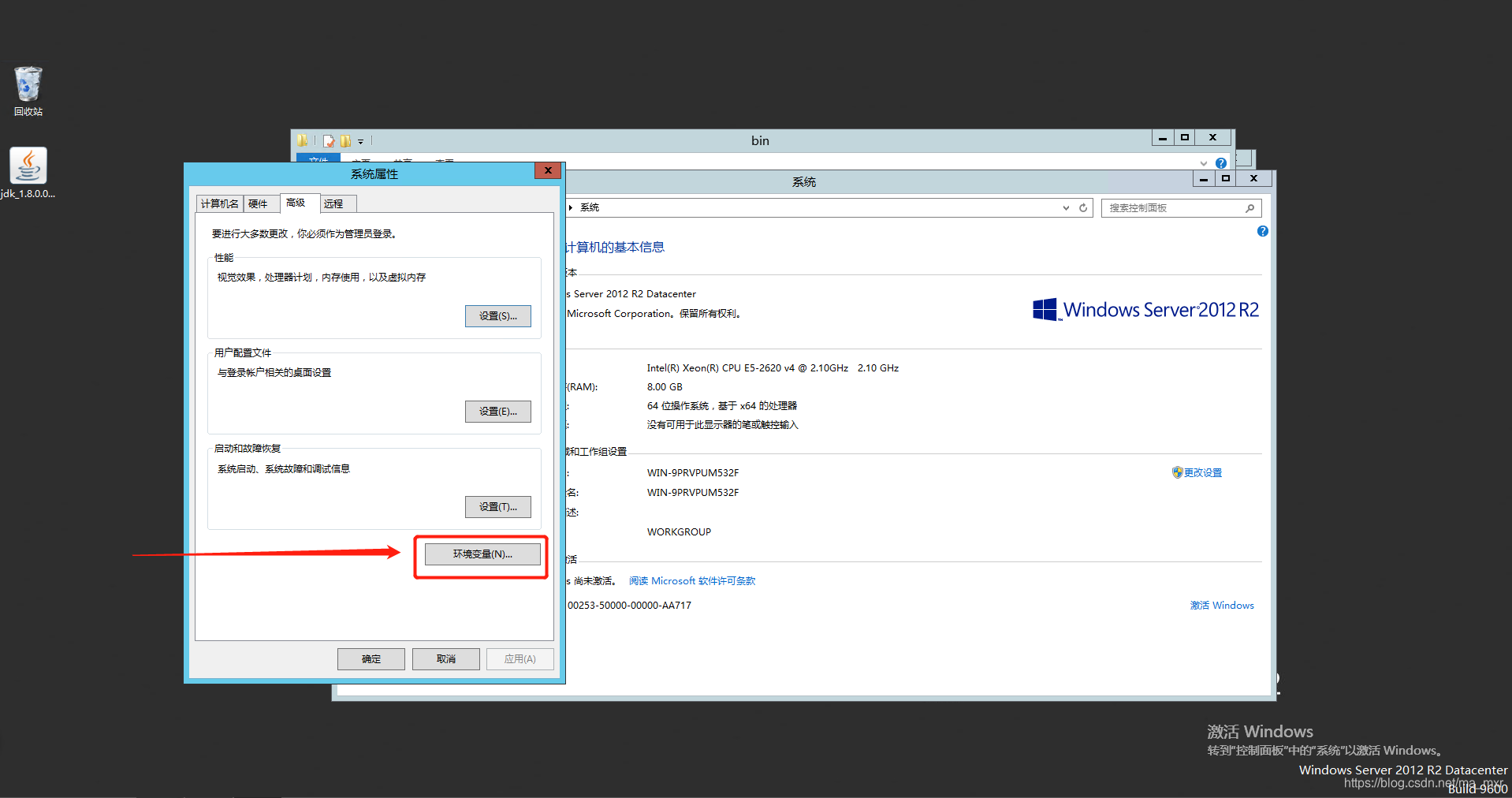The height and width of the screenshot is (798, 1512).
Task: Minimize the bin window
Action: (x=1163, y=138)
